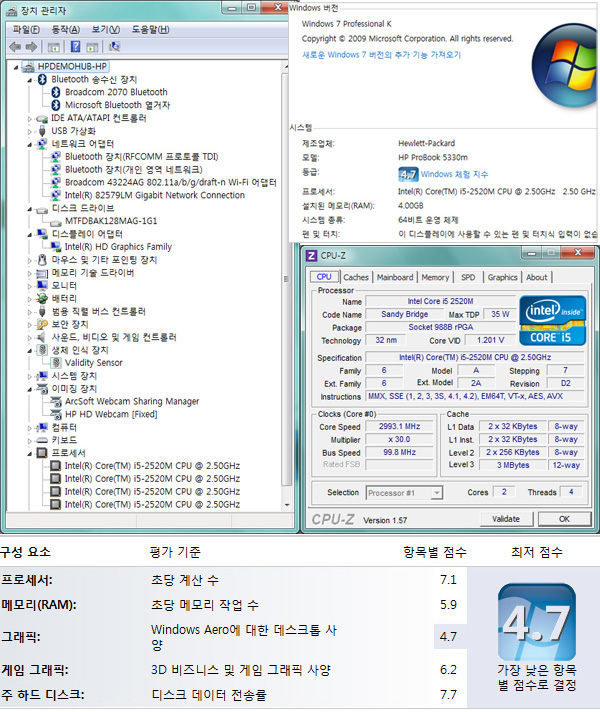Open the 동작(A) menu
The width and height of the screenshot is (600, 712).
point(65,30)
